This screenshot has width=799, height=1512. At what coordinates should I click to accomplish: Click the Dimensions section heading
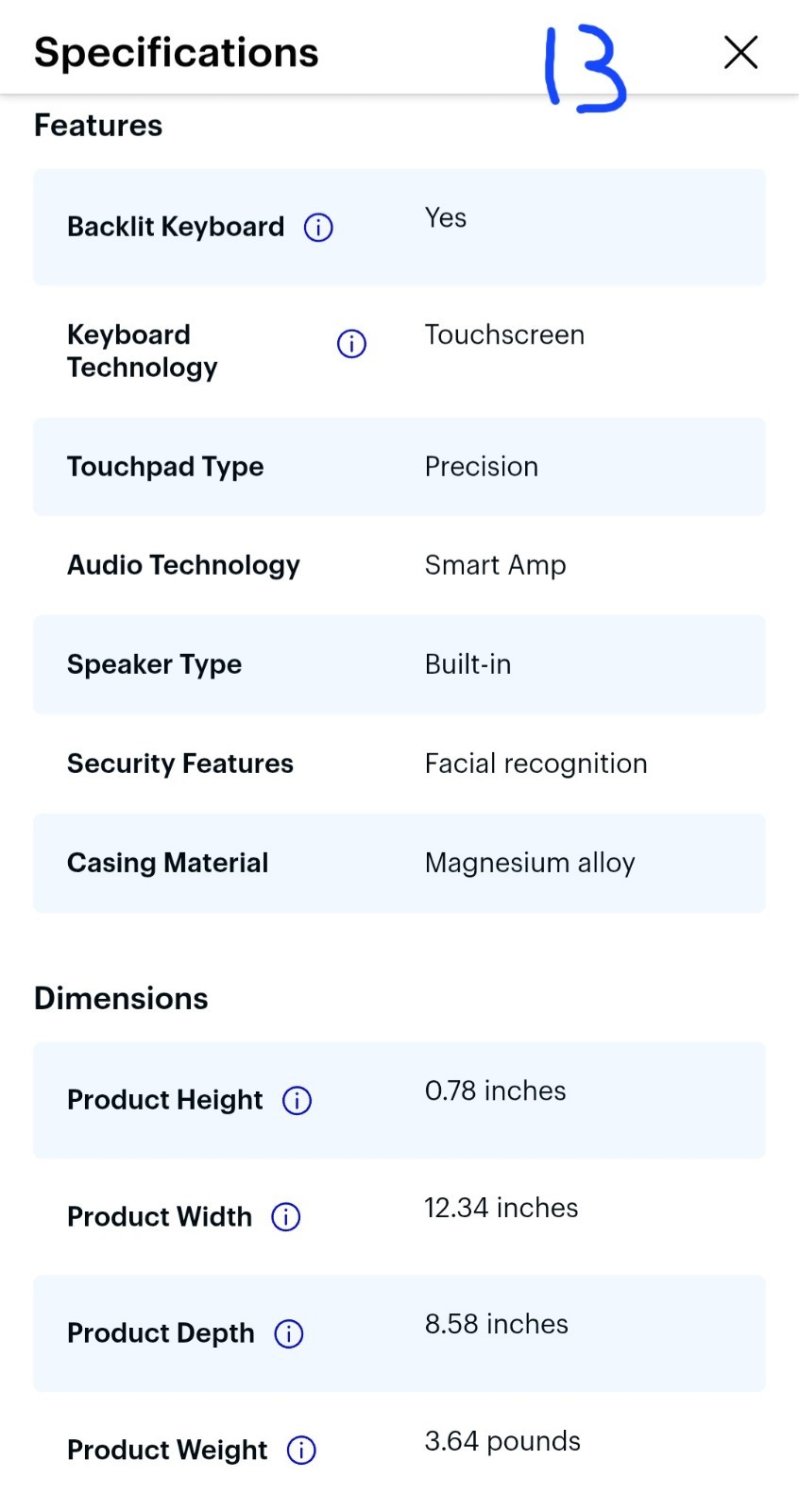121,998
